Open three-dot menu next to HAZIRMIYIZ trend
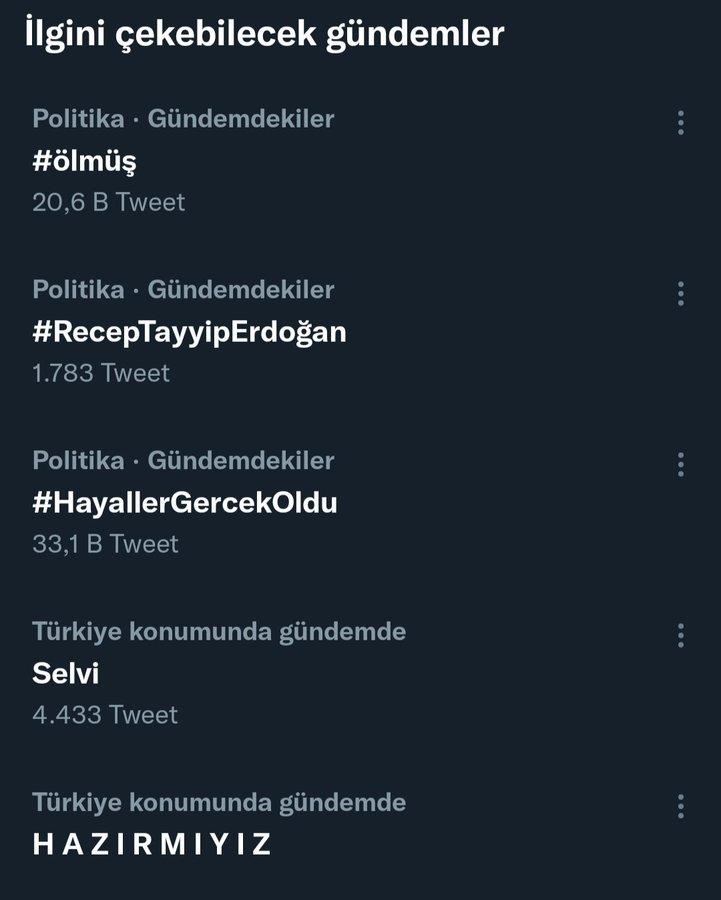The image size is (721, 900). click(680, 807)
